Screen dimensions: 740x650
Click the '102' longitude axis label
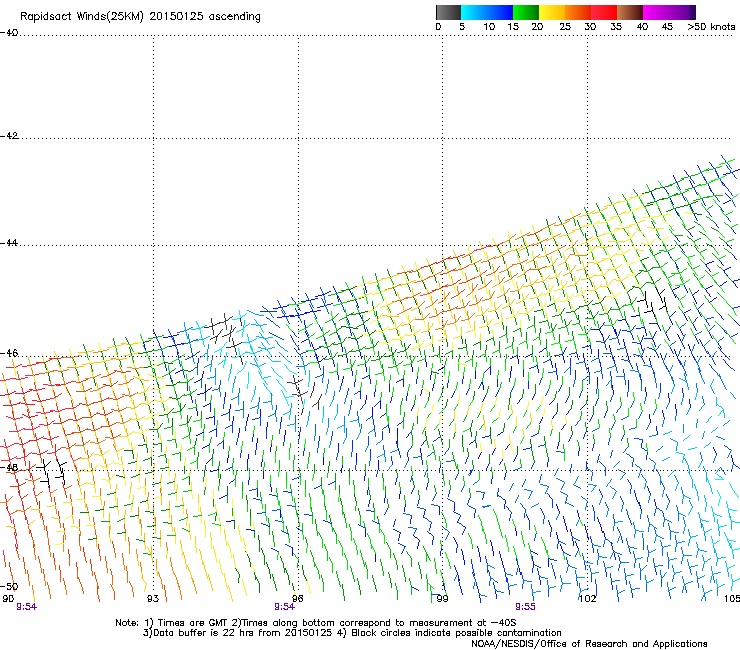click(x=588, y=599)
